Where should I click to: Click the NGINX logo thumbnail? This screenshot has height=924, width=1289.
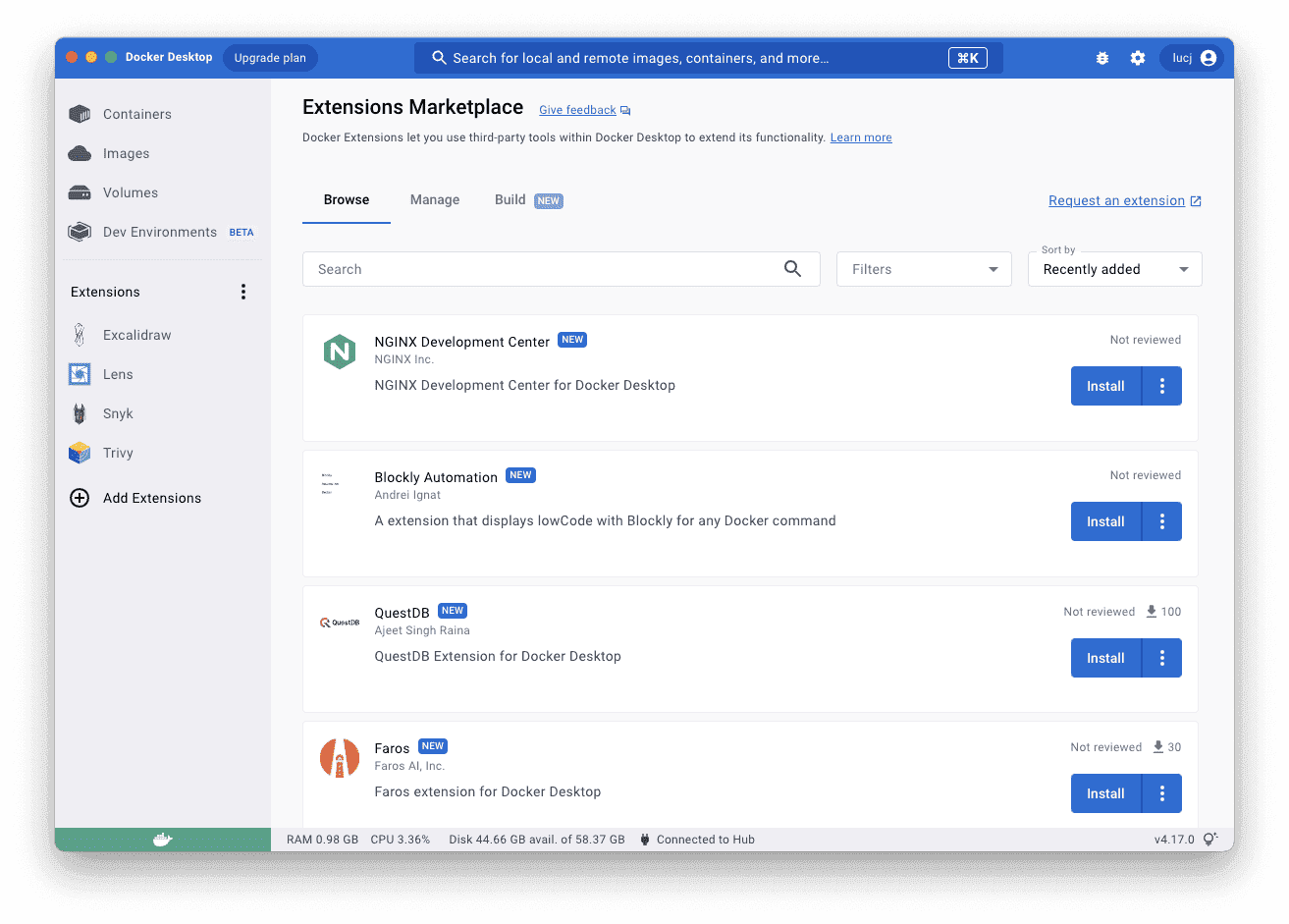(340, 351)
